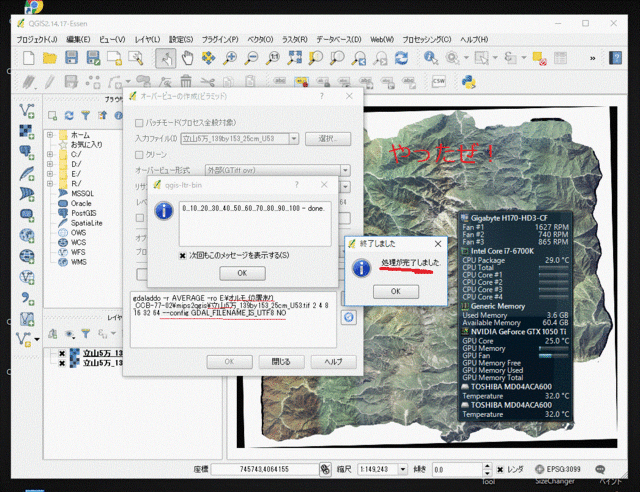This screenshot has height=492, width=640.
Task: Click the coordinate toggle extents icon in status bar
Action: pyautogui.click(x=325, y=469)
